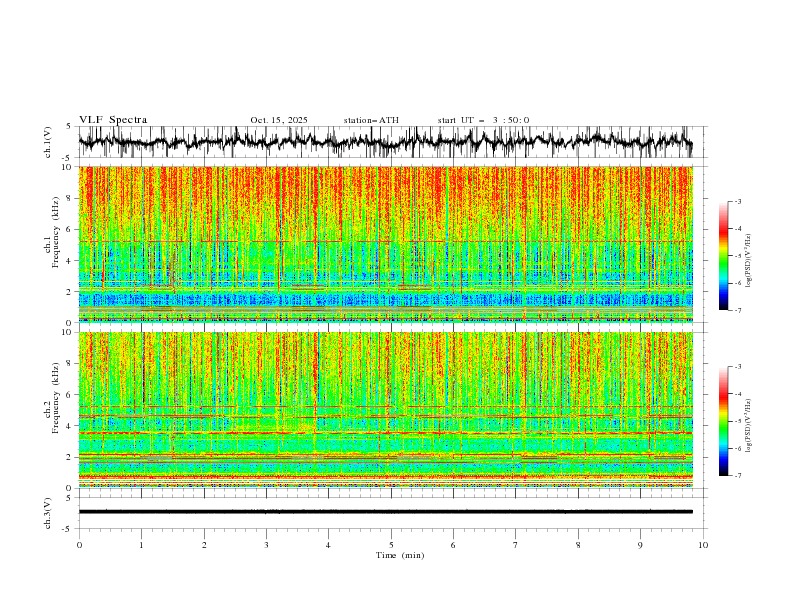Click inside the ch.2 spectrogram panel
This screenshot has height=612, width=792.
pos(385,410)
